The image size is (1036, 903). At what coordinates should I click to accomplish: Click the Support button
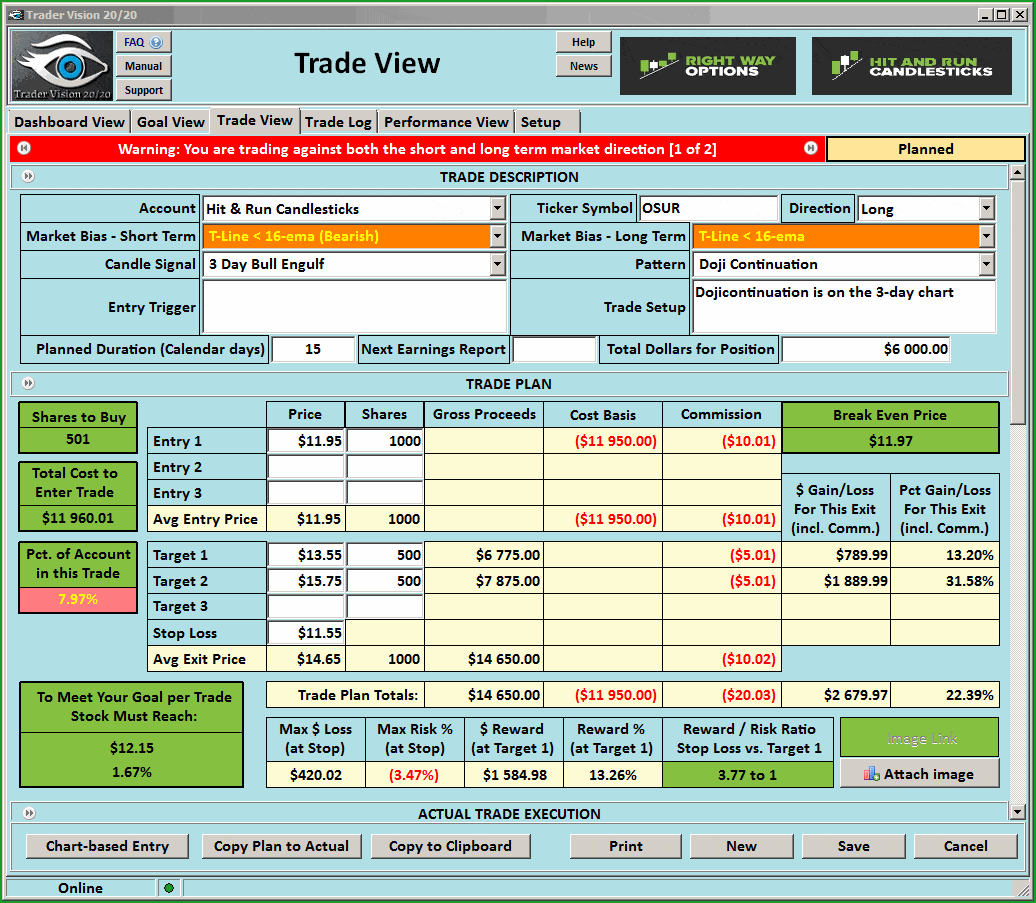pos(143,90)
